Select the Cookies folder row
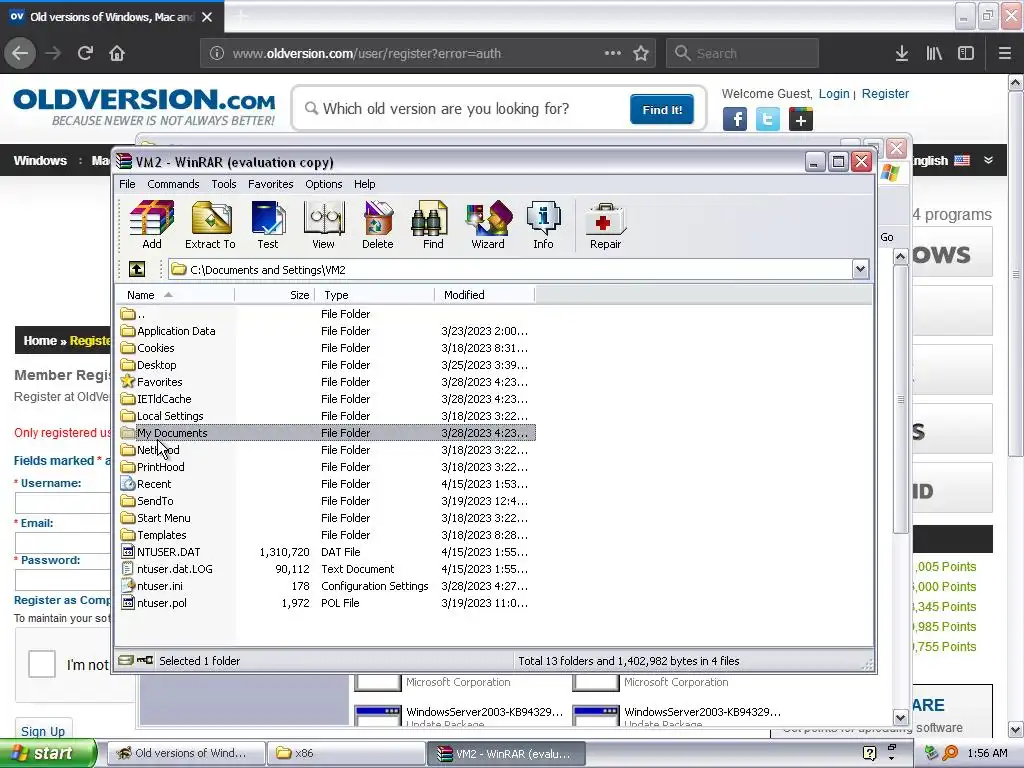Screen dimensions: 1024x768 pos(325,348)
